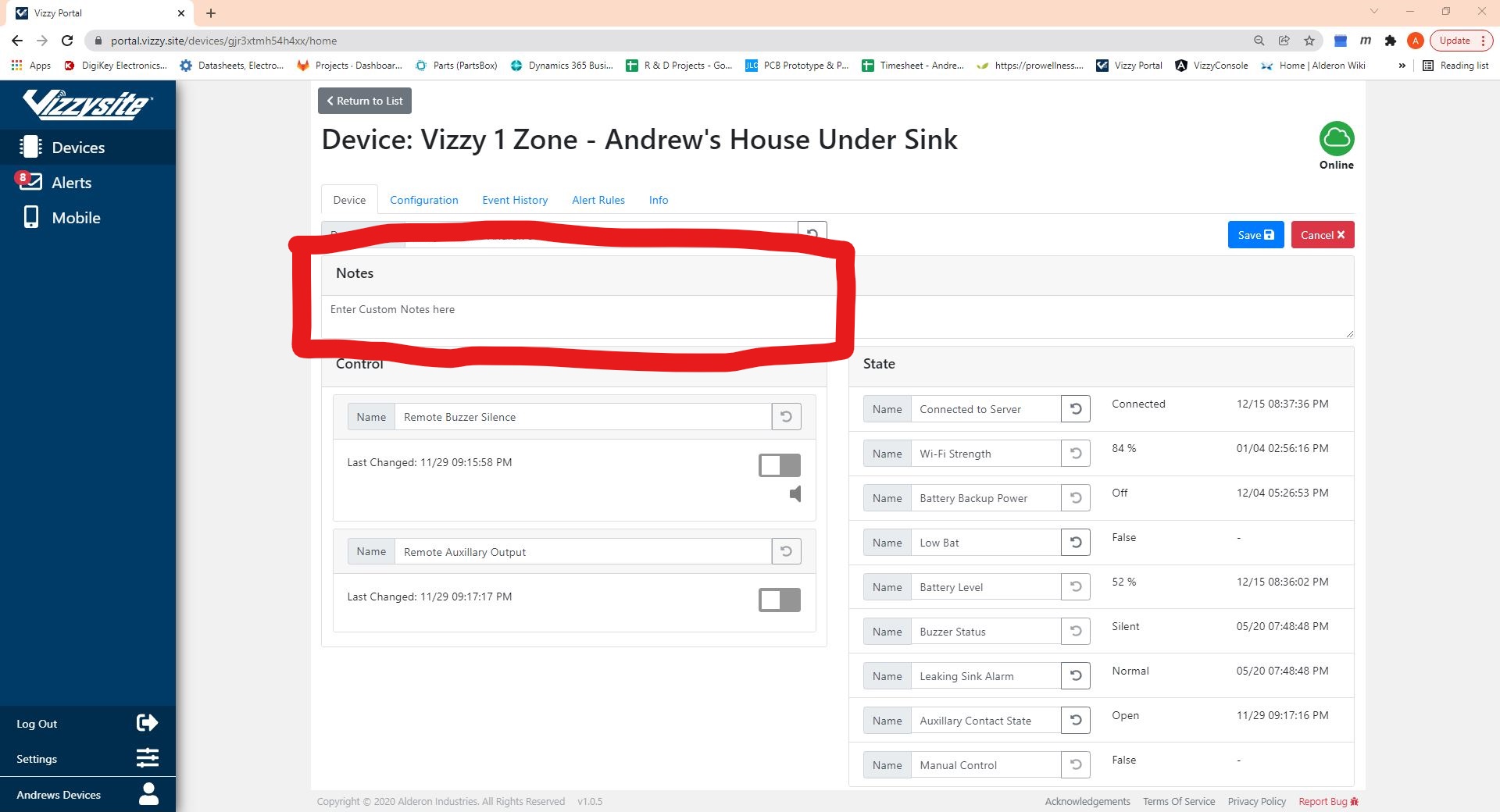The image size is (1500, 812).
Task: Expand hidden bookmarks chevron
Action: point(1402,66)
